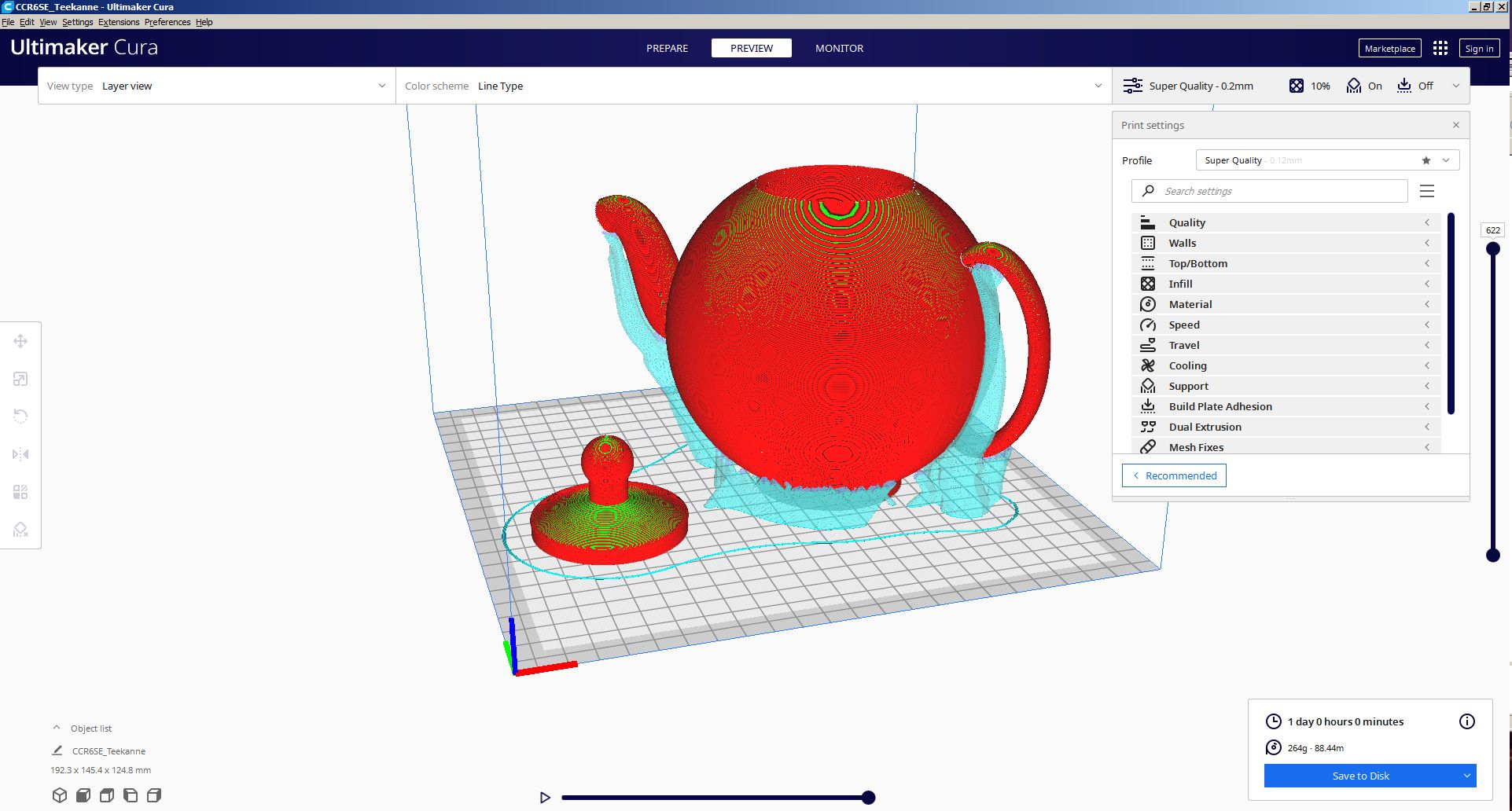Select the Support Blocker tool
1512x811 pixels.
click(20, 530)
